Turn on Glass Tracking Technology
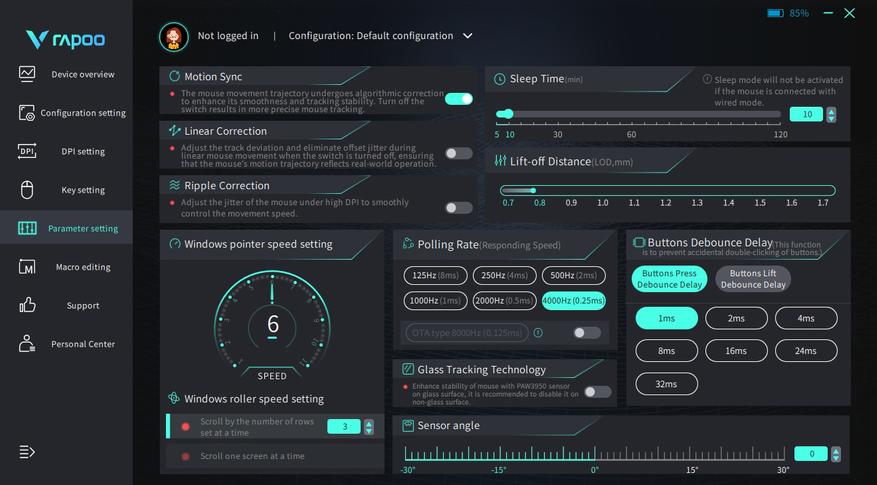 (597, 392)
